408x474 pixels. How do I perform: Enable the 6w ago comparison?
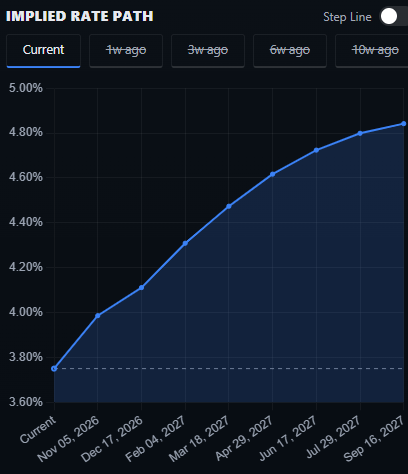[x=290, y=51]
